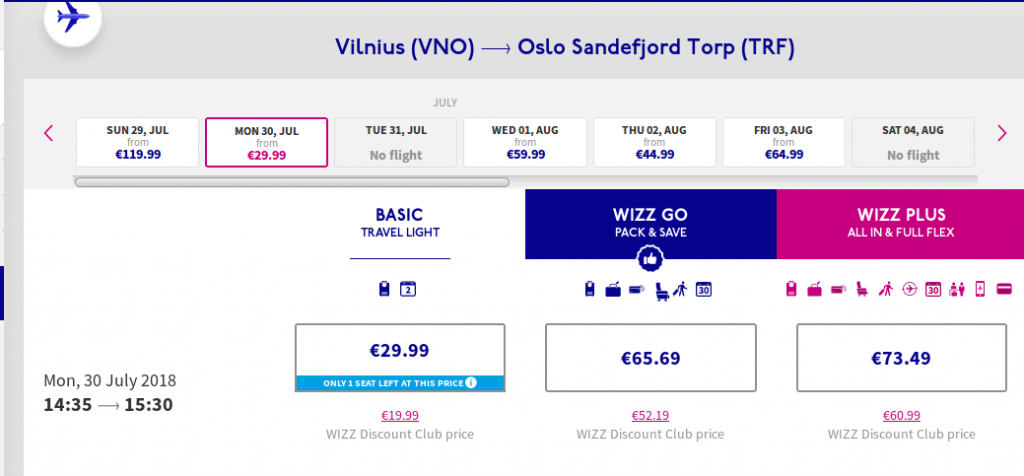1024x476 pixels.
Task: Choose the Fri 03, Aug €64.99 date
Action: click(x=784, y=142)
